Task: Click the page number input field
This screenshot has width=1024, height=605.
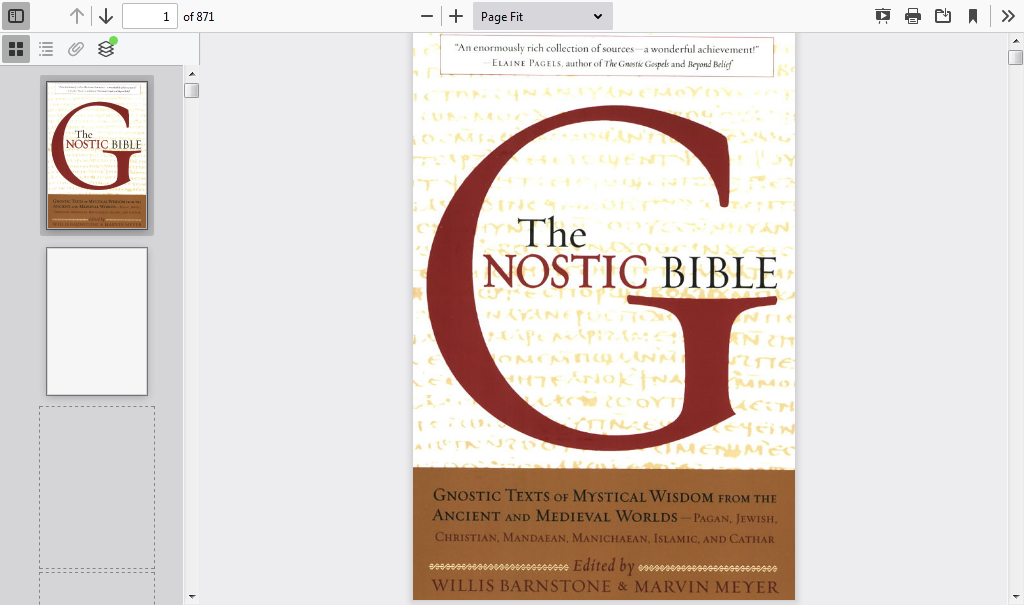Action: click(149, 16)
